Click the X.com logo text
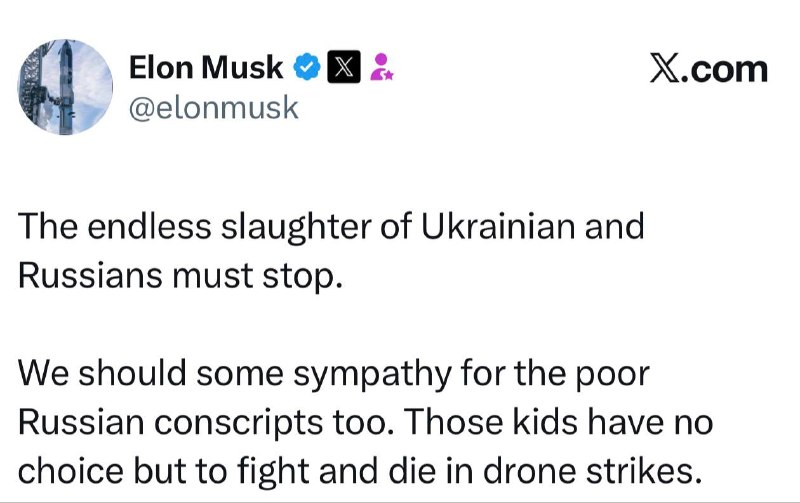The image size is (800, 503). (709, 69)
